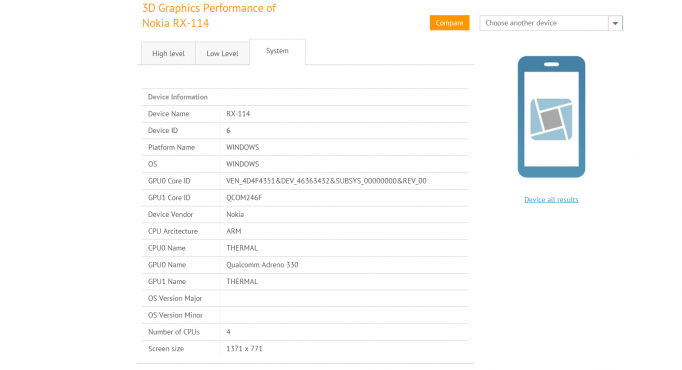This screenshot has height=370, width=682.
Task: Click the Number of CPUs row label
Action: tap(174, 332)
